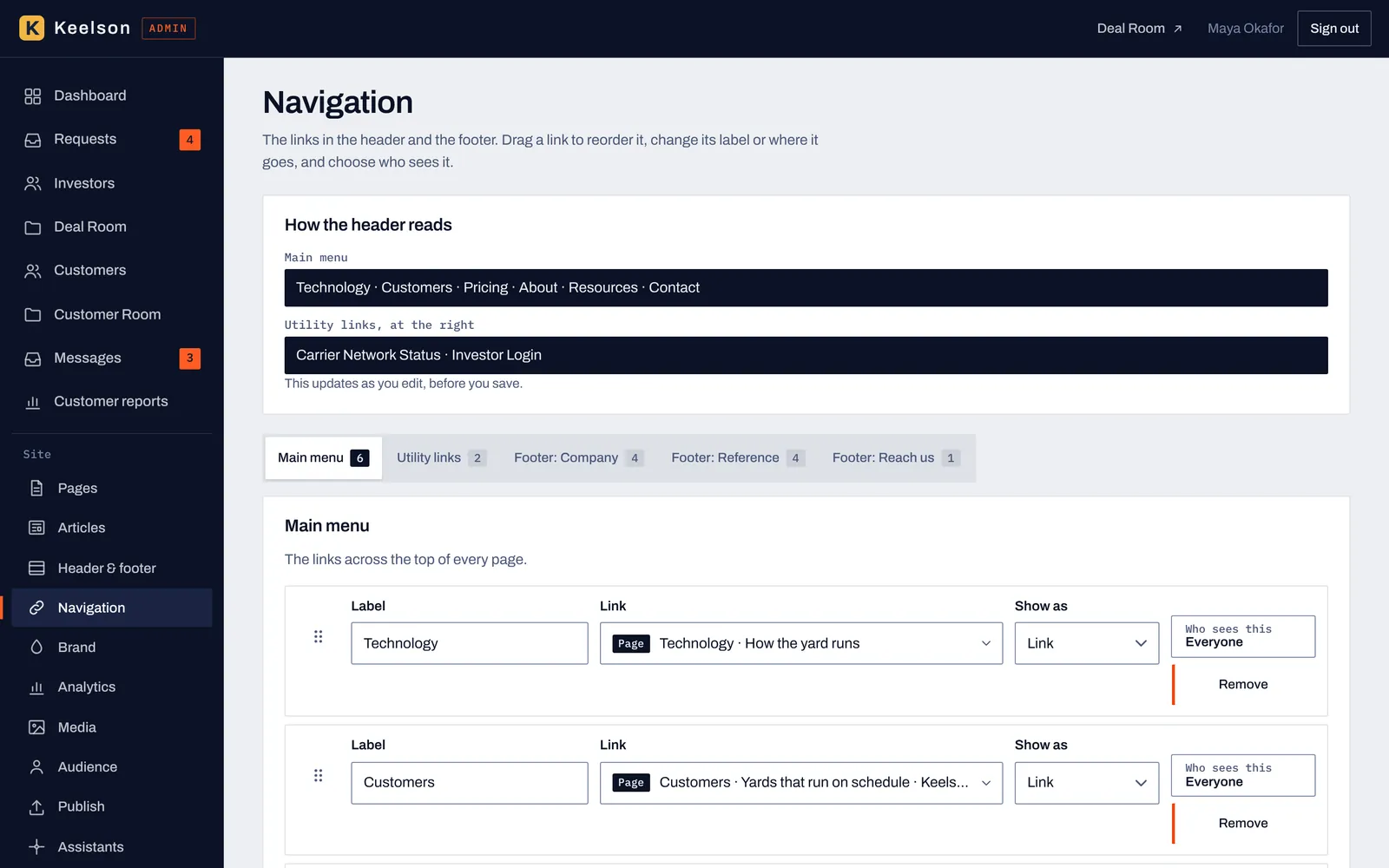
Task: Remove the Technology menu link
Action: pyautogui.click(x=1243, y=685)
